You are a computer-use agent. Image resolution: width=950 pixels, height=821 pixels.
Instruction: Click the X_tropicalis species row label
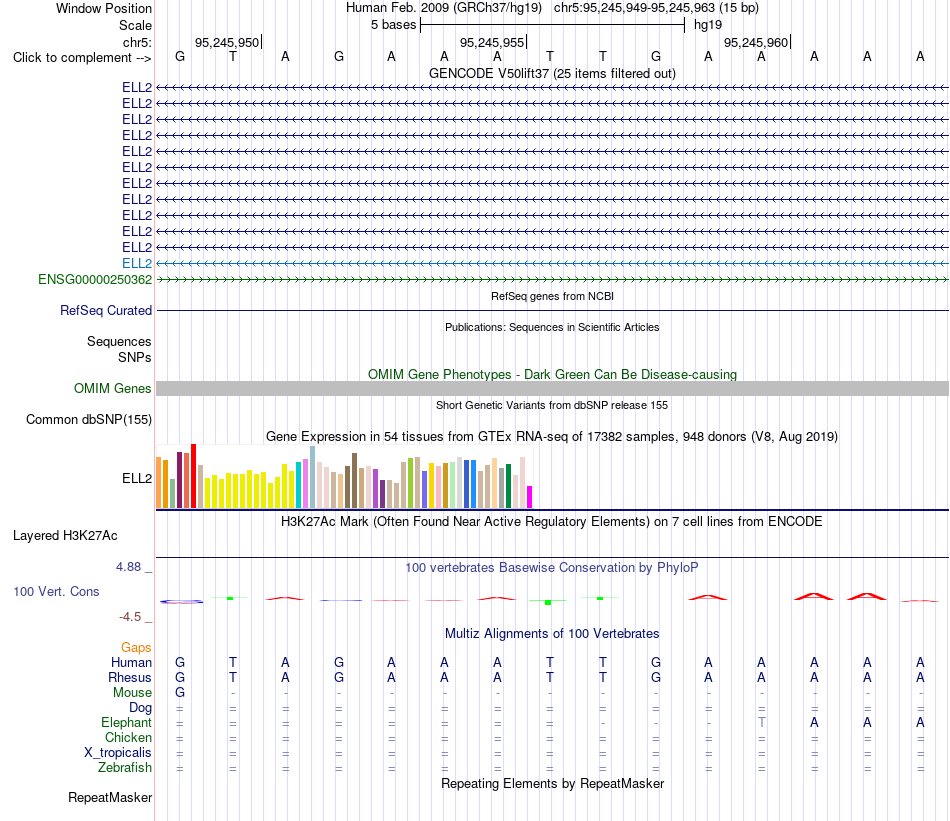point(118,753)
